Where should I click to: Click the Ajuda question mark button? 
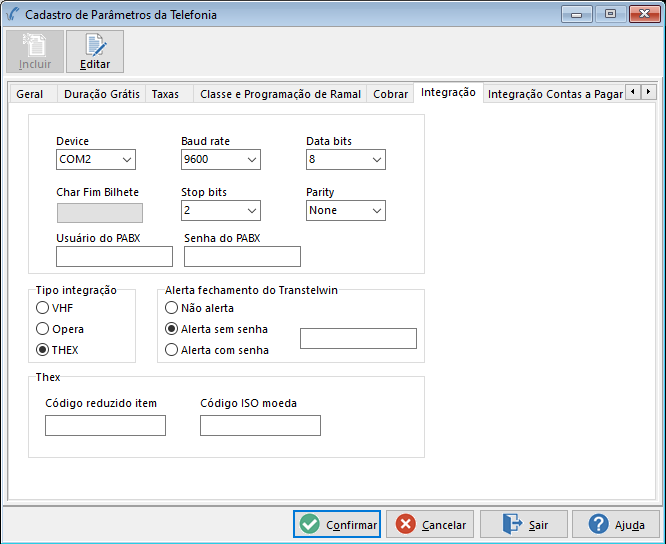(x=616, y=524)
